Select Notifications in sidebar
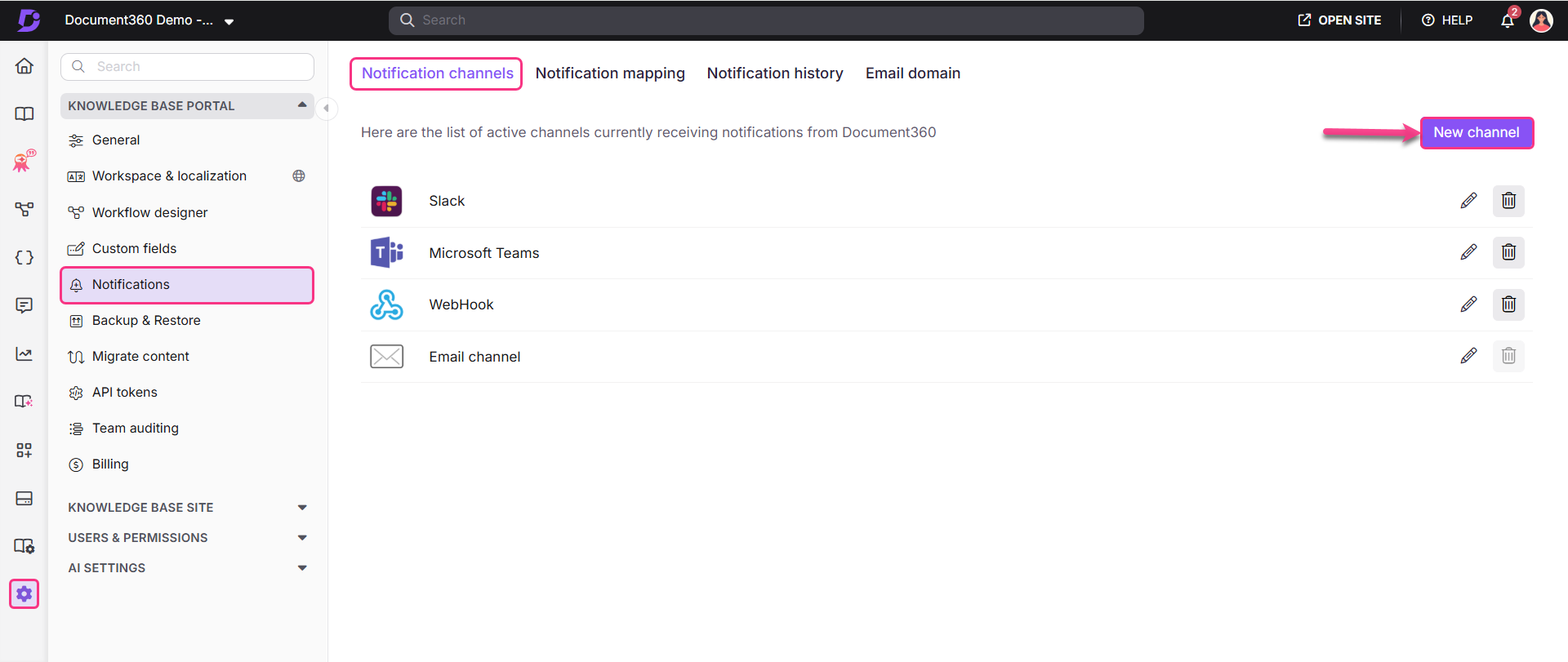This screenshot has width=1568, height=662. [x=187, y=285]
